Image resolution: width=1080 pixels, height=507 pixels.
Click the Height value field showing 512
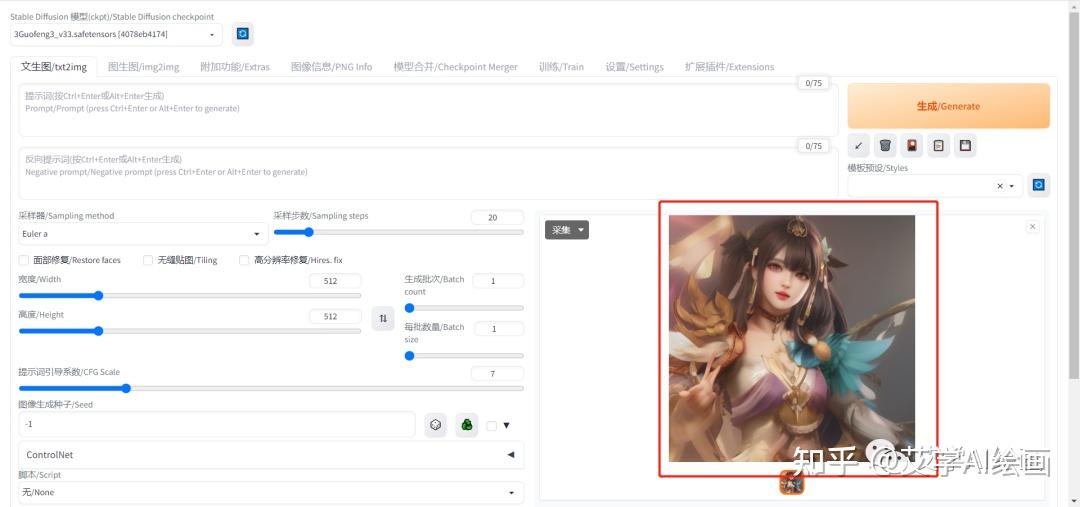point(335,316)
